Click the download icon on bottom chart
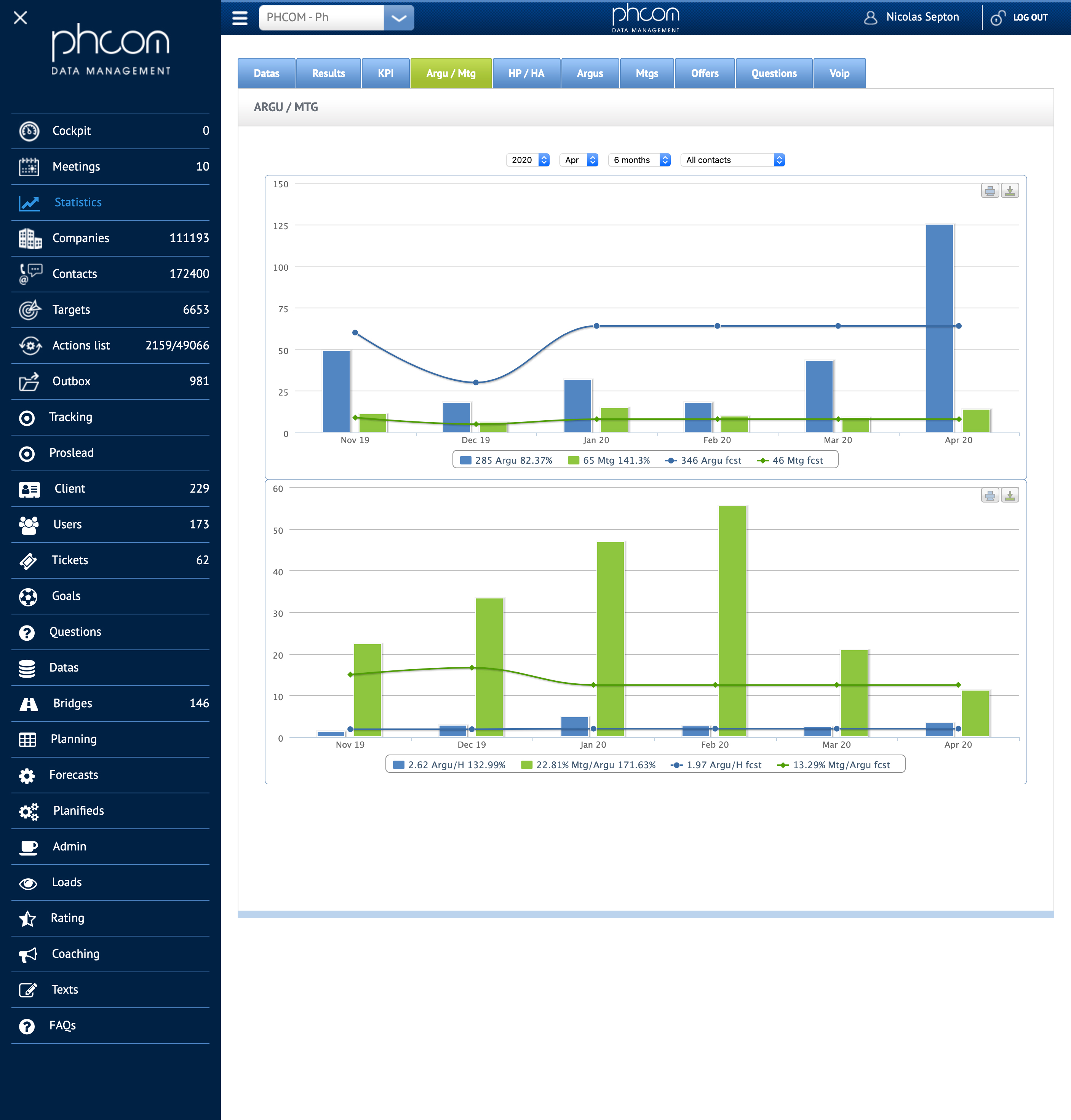This screenshot has height=1120, width=1071. pyautogui.click(x=1010, y=495)
